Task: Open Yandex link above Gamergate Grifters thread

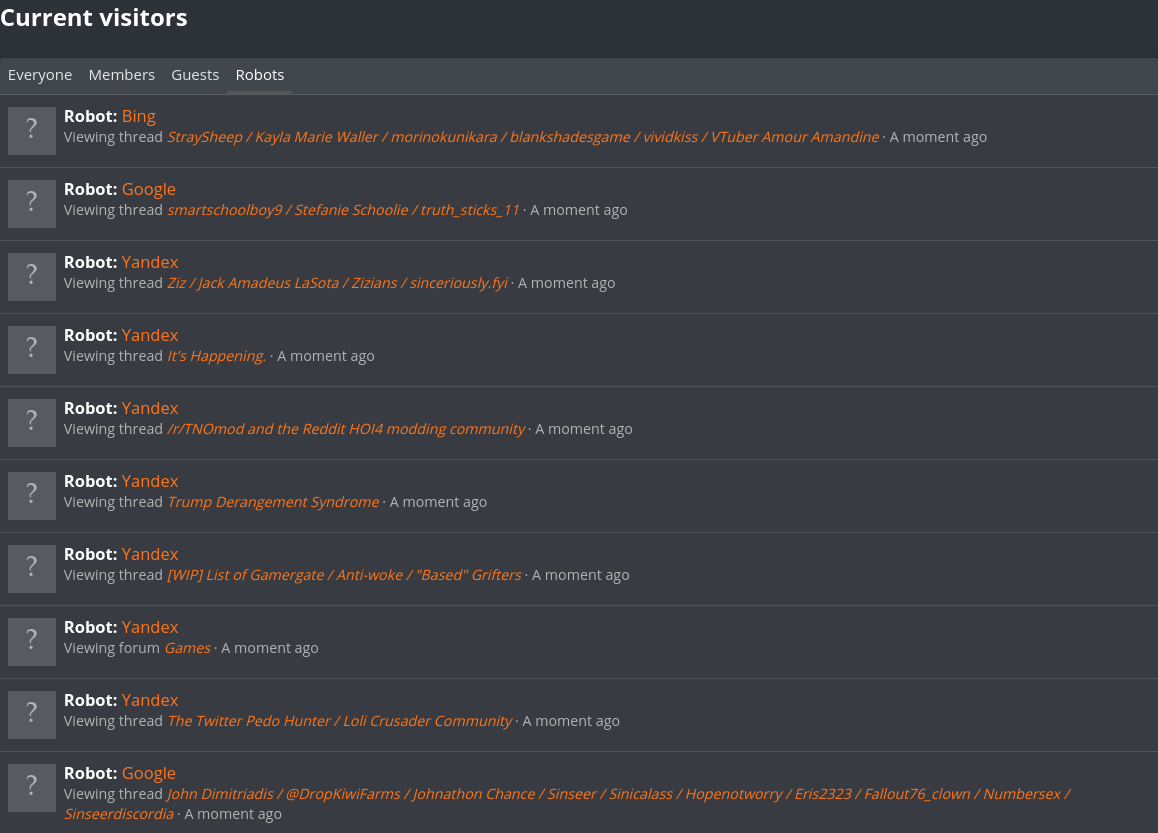Action: [150, 555]
